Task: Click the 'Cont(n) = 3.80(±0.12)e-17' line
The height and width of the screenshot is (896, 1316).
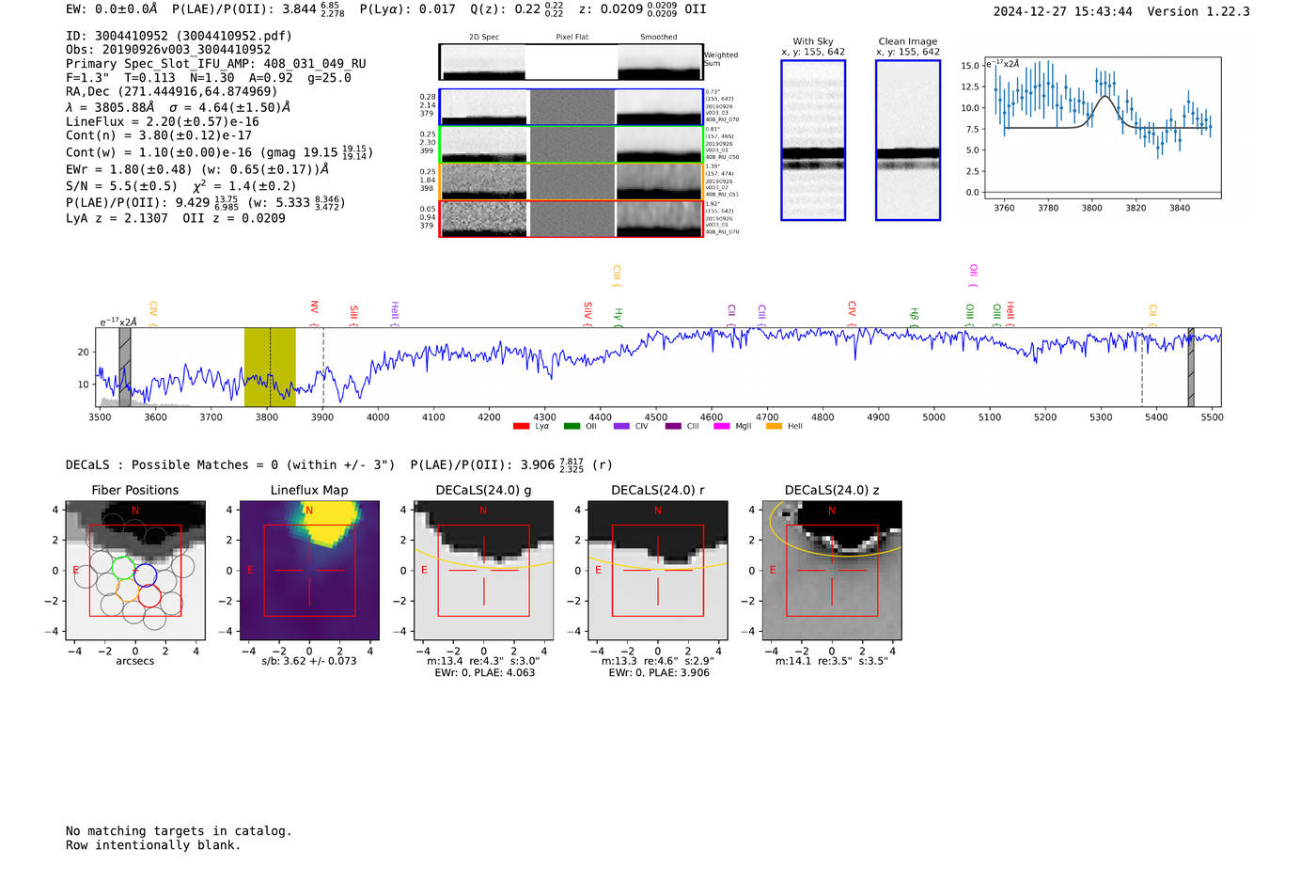Action: point(159,135)
